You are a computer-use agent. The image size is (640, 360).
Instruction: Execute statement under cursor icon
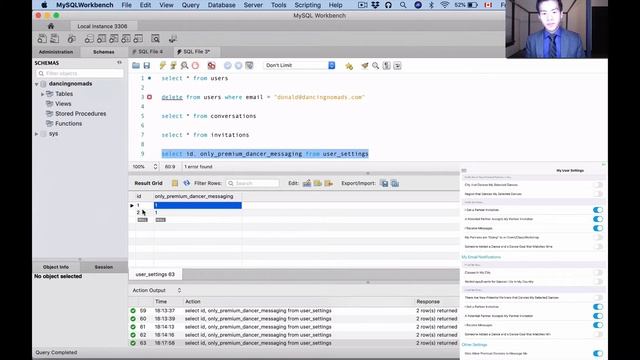point(173,66)
